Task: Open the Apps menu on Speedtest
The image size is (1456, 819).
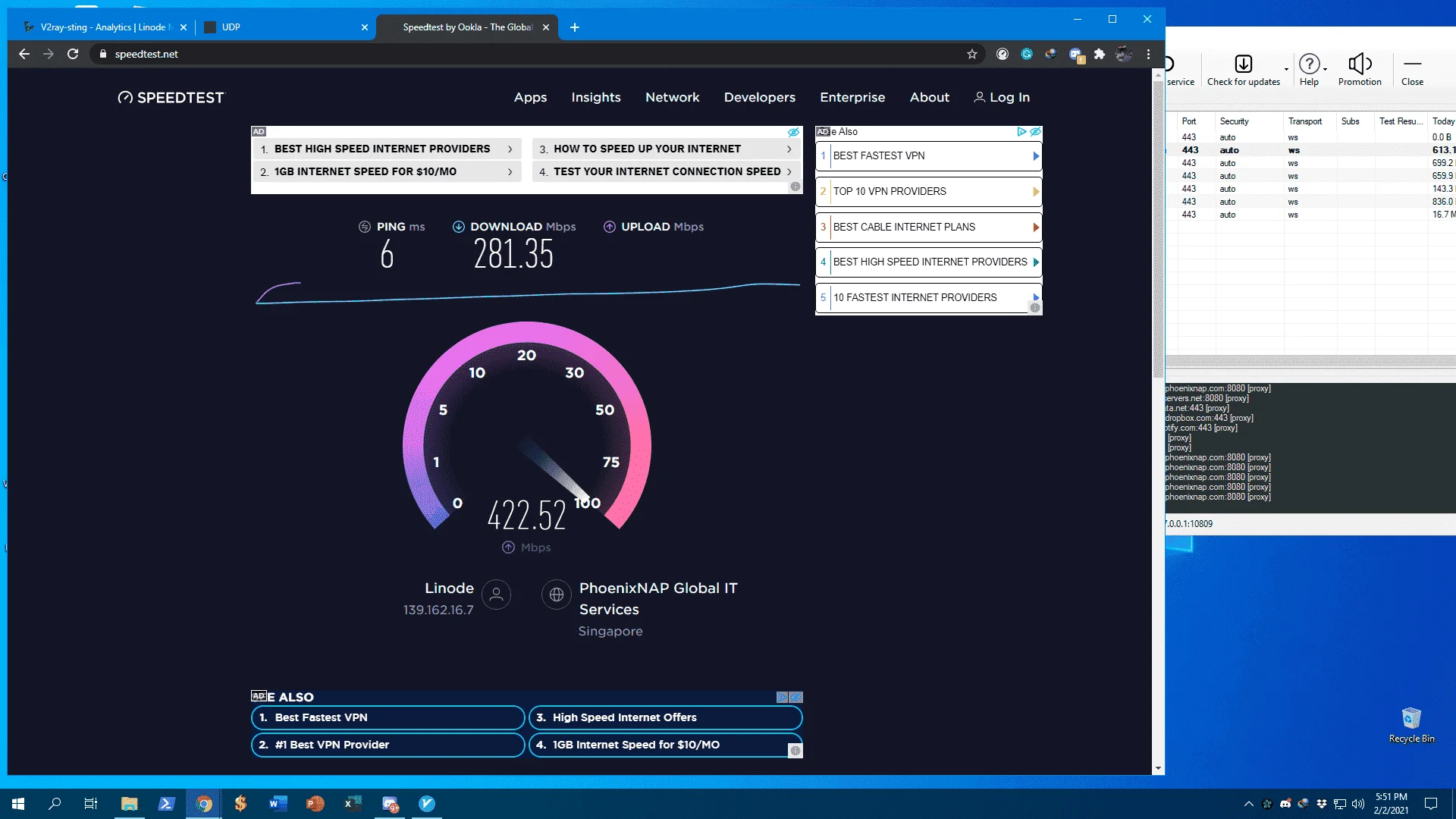Action: (530, 98)
